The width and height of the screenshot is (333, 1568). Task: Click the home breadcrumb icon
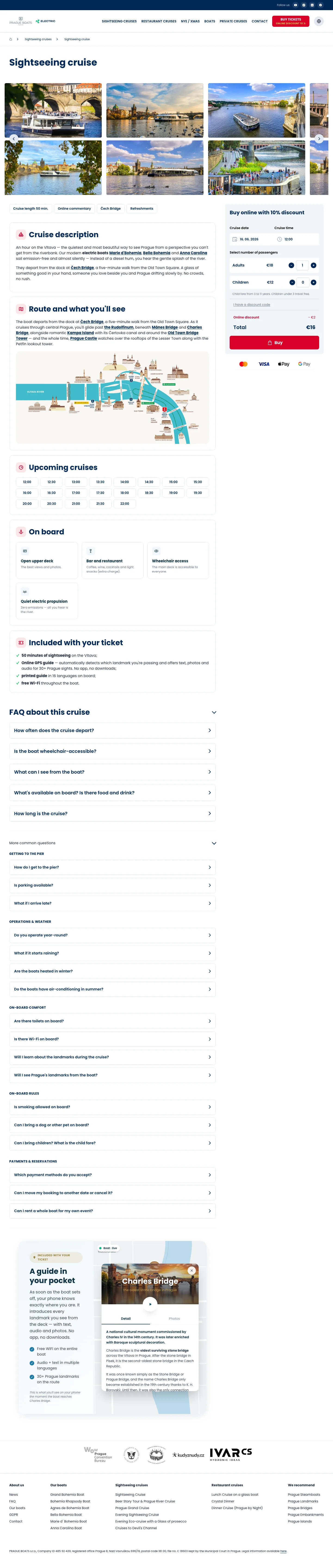tap(10, 39)
